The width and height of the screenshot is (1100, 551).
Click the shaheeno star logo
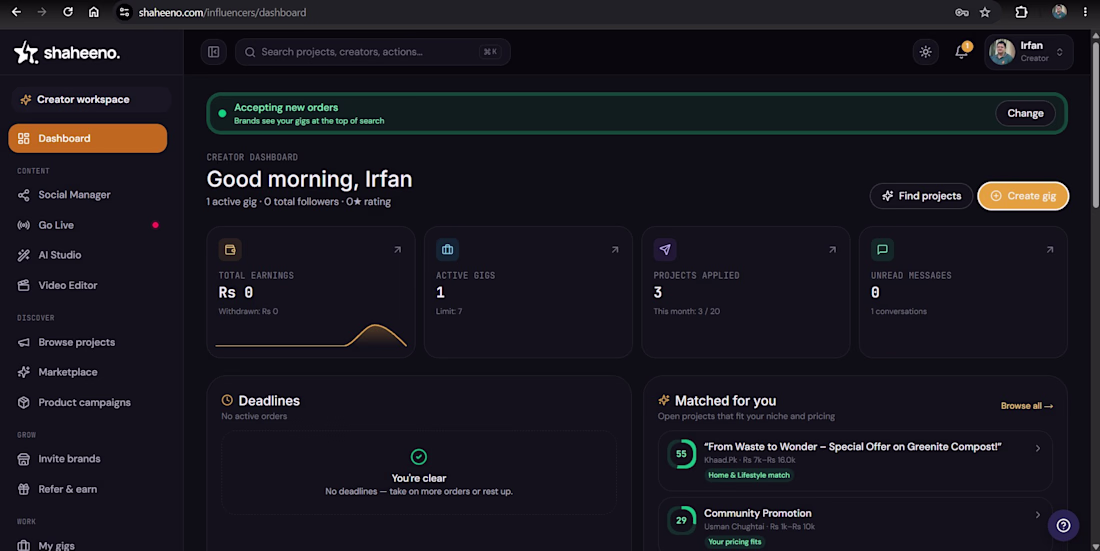click(x=26, y=52)
